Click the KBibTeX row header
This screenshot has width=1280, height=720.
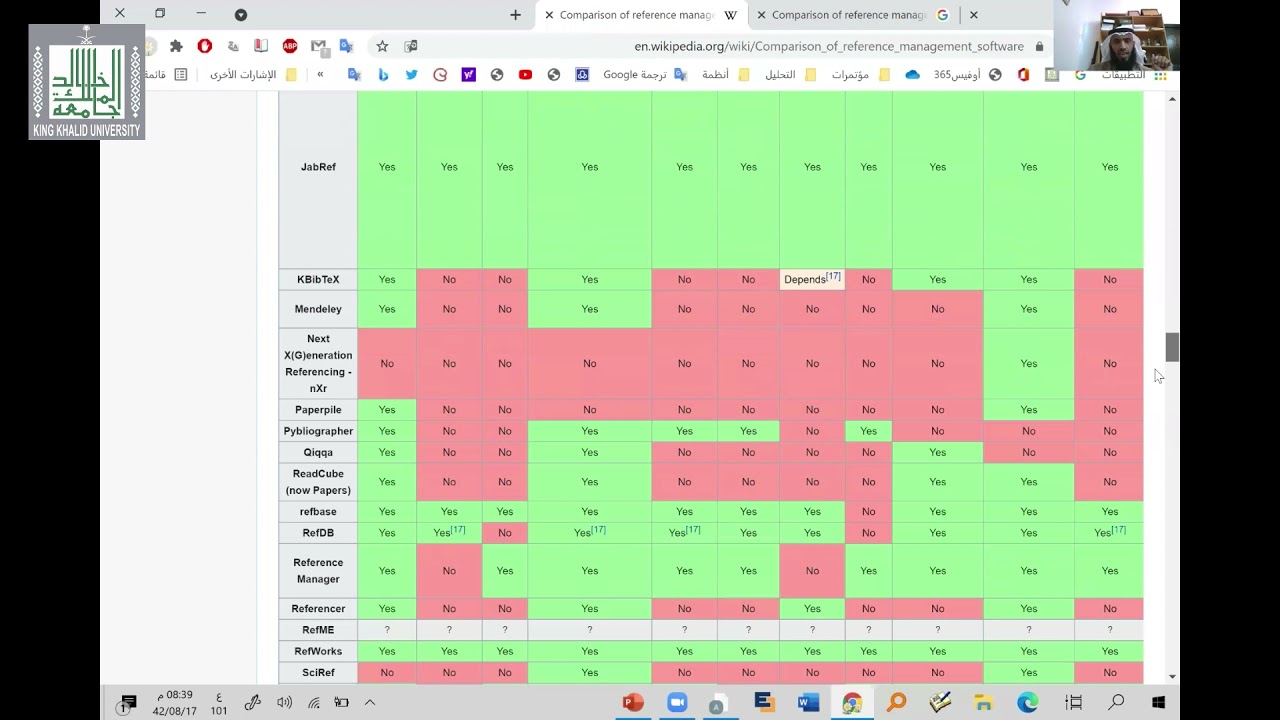318,280
